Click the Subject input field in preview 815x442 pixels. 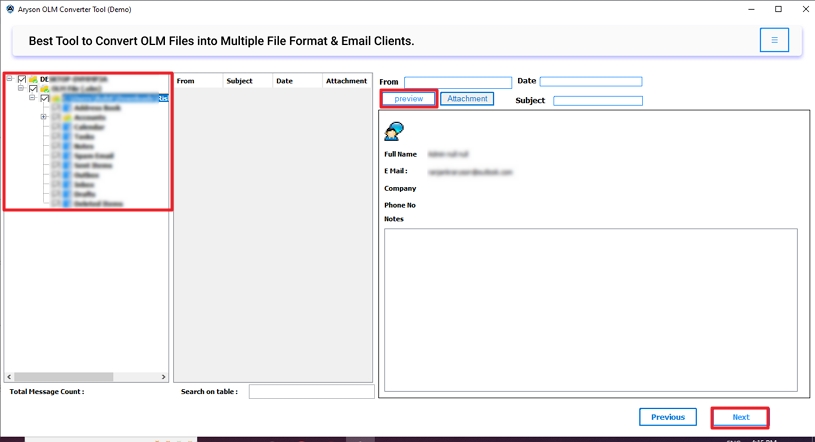[x=598, y=101]
